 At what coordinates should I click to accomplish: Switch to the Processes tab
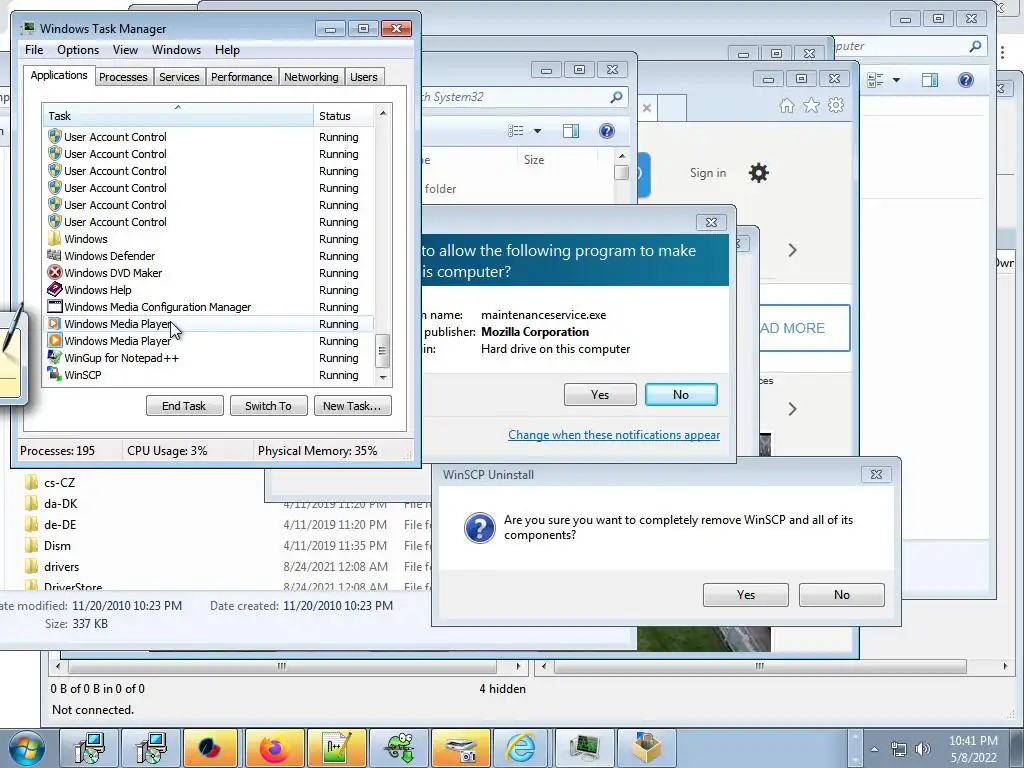(x=123, y=77)
